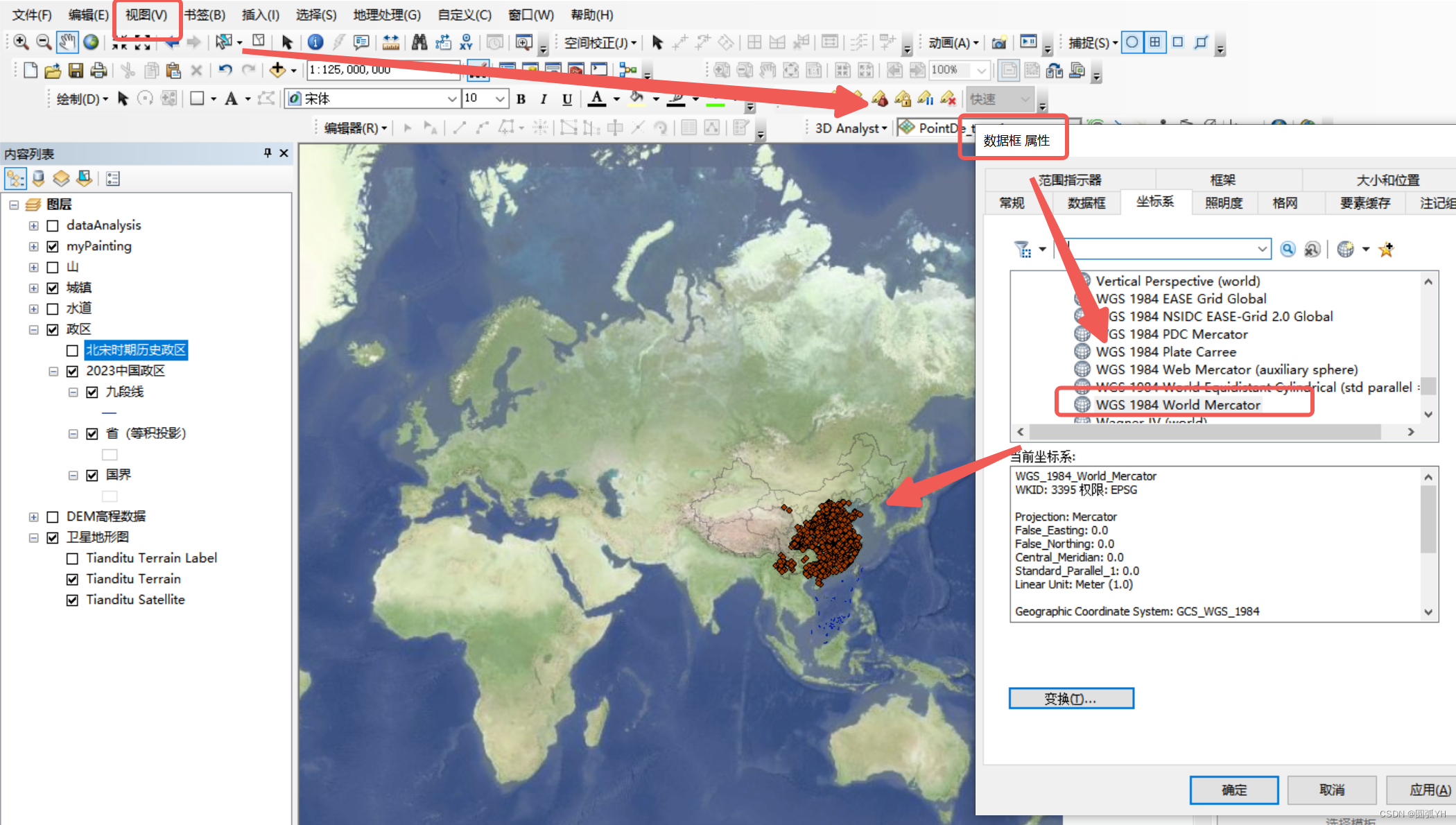Image resolution: width=1456 pixels, height=825 pixels.
Task: Select the Identify tool
Action: coord(315,42)
